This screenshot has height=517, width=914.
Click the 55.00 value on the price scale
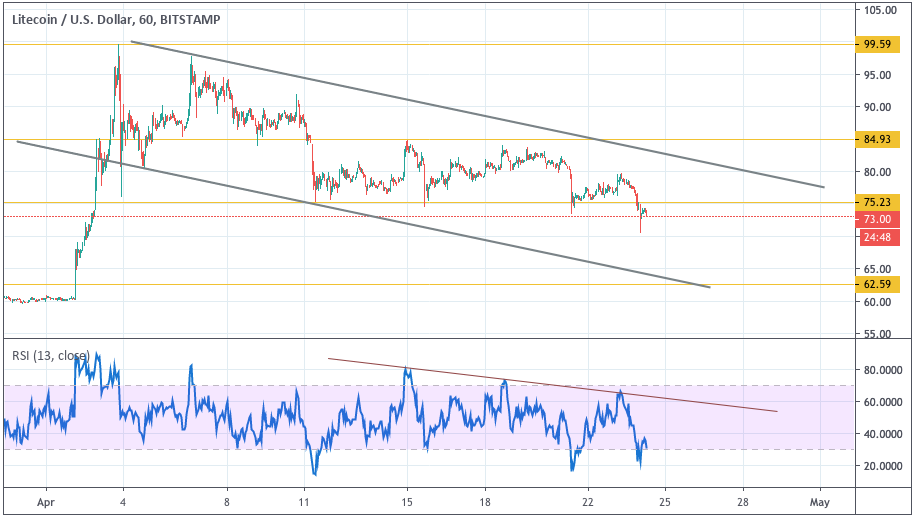click(x=877, y=335)
